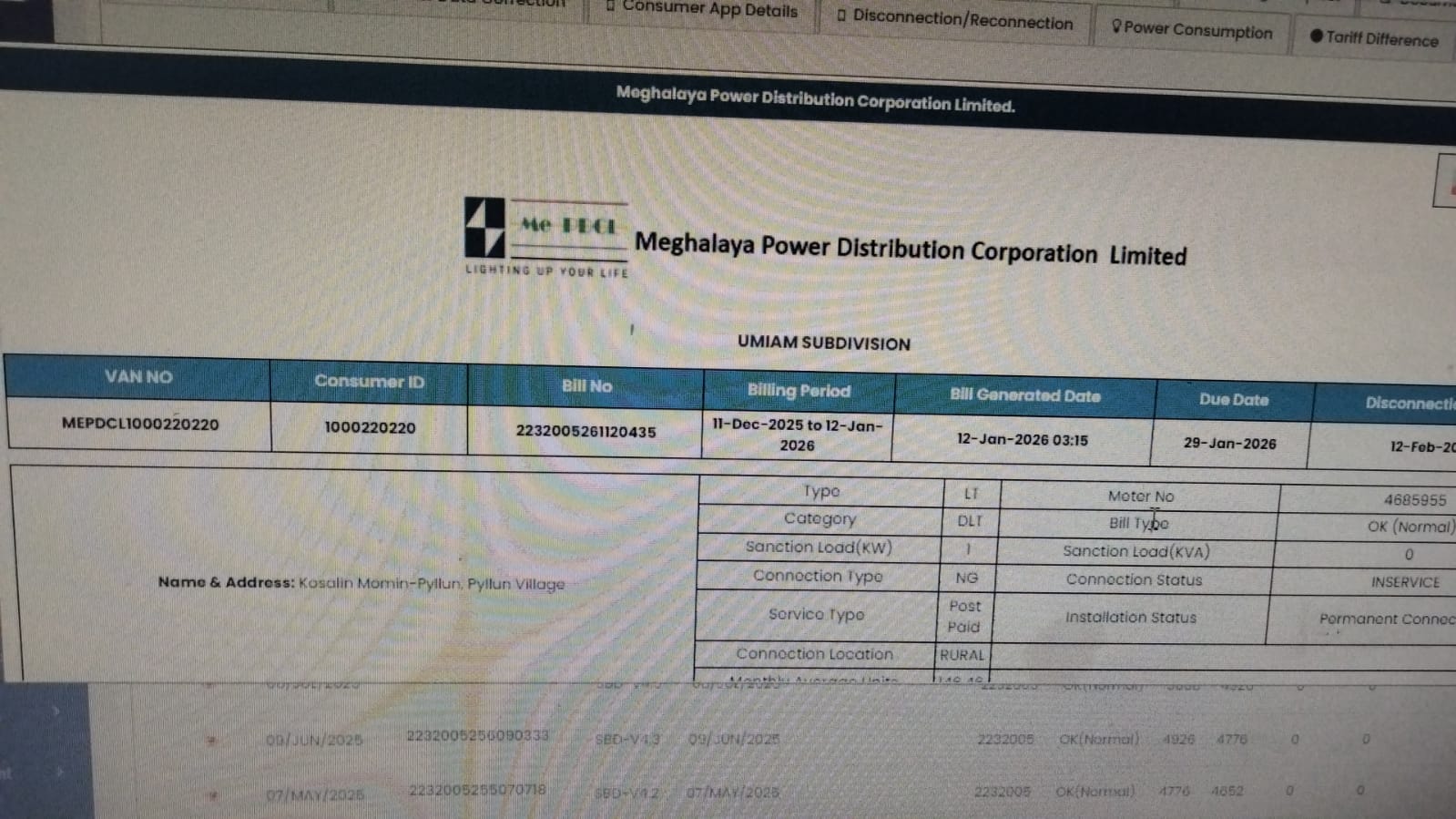1456x819 pixels.
Task: Click the generated date 12-Jan-2026 03:15
Action: pos(1022,439)
